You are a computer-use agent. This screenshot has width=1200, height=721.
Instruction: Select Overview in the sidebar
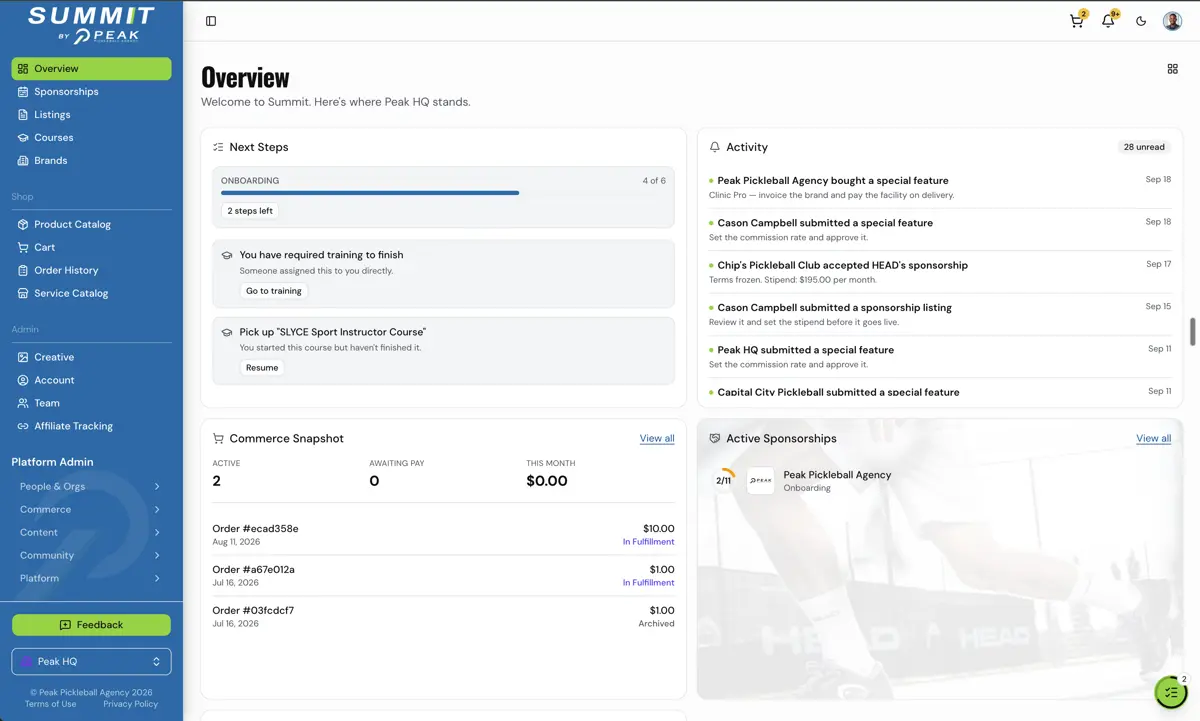pos(91,69)
